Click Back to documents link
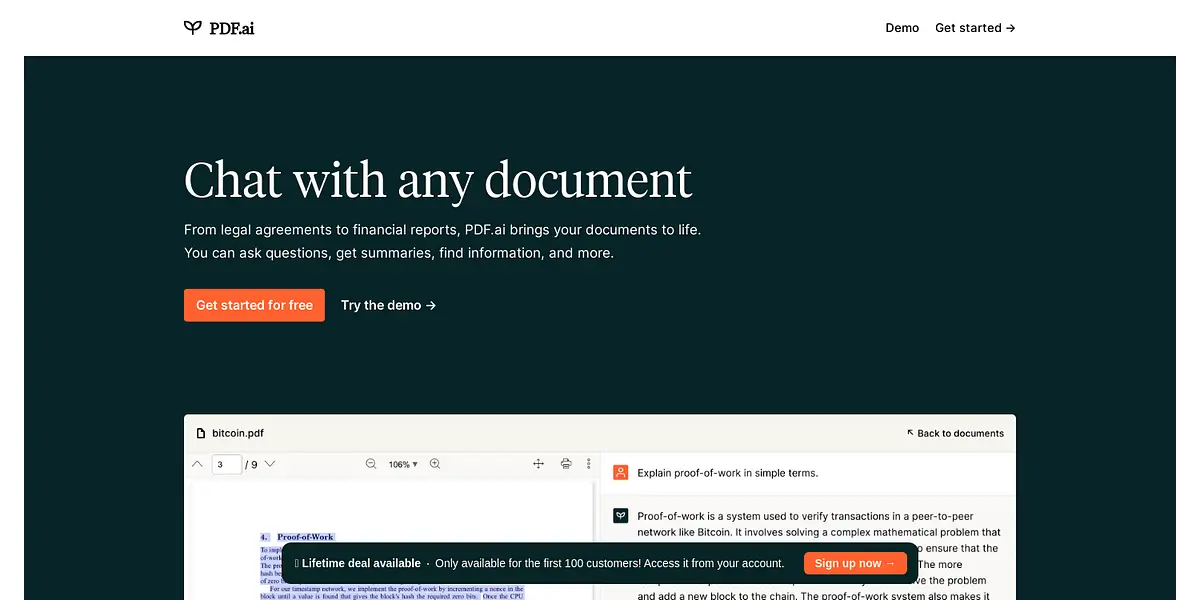The width and height of the screenshot is (1200, 600). point(954,433)
